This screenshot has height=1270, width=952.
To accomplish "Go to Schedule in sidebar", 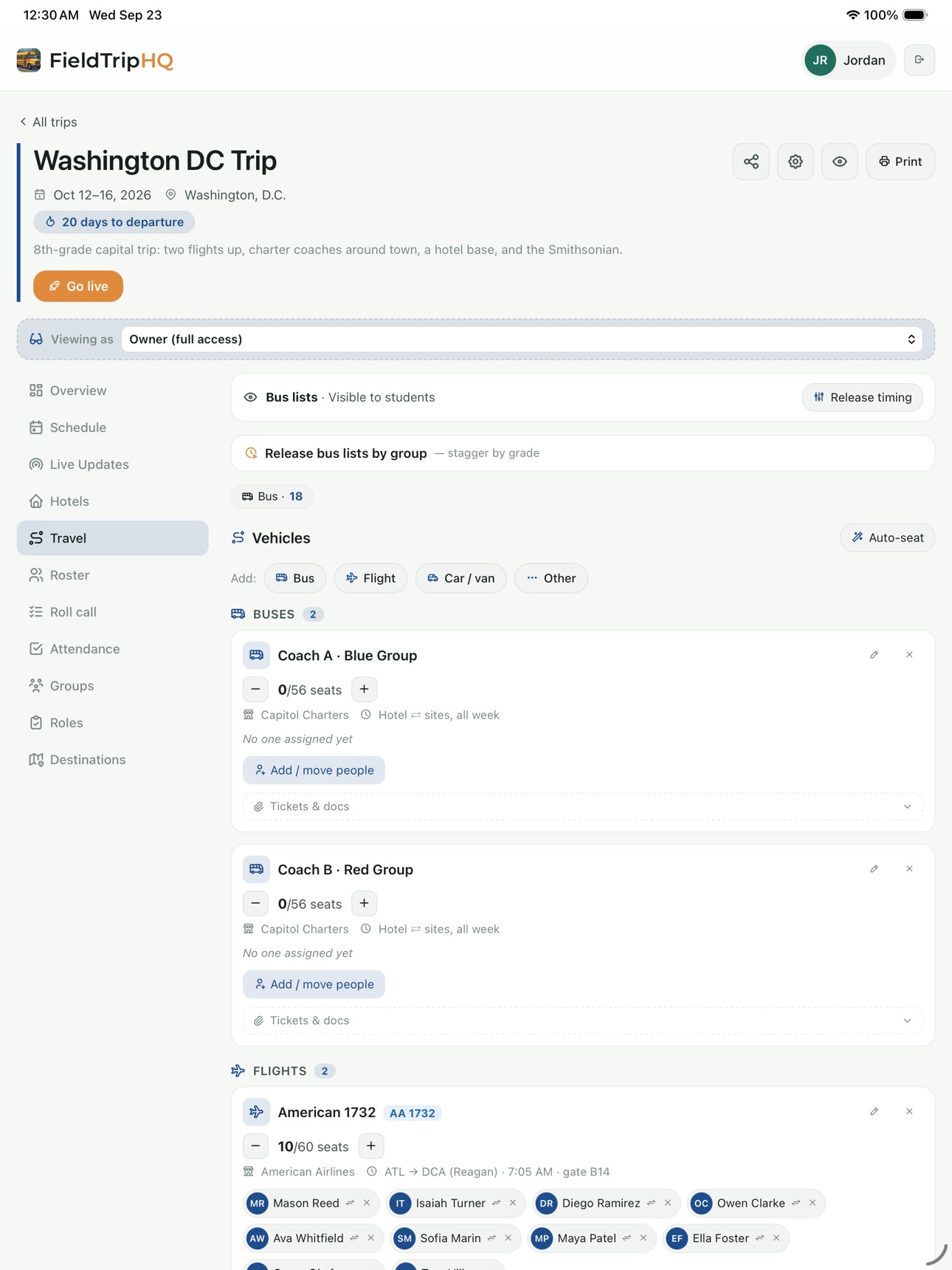I will (x=113, y=428).
